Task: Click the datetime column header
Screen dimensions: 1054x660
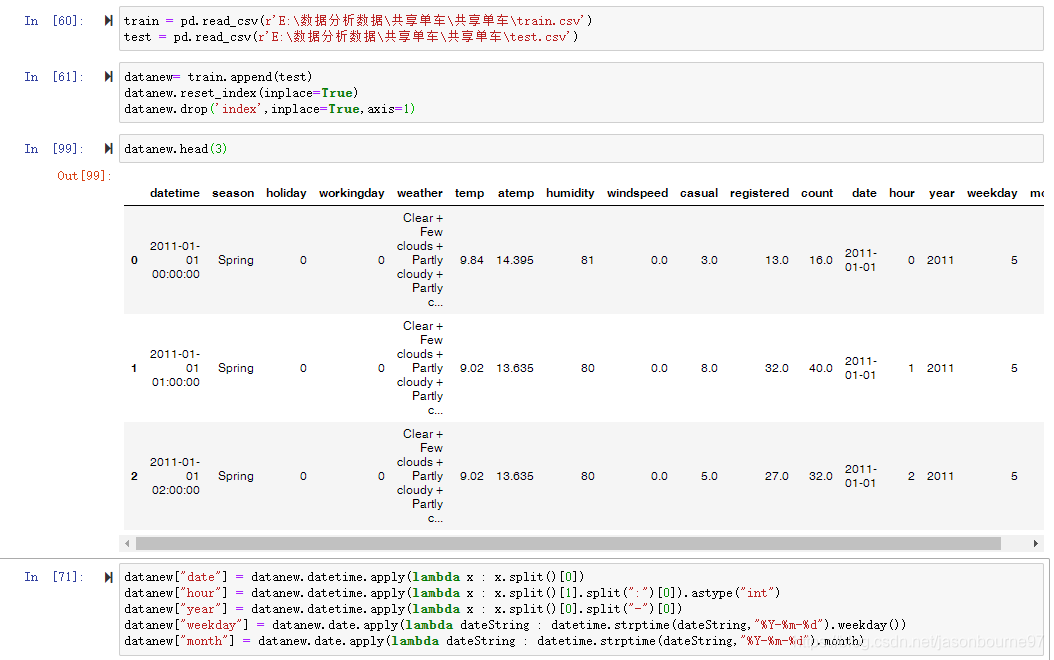Action: click(x=175, y=193)
